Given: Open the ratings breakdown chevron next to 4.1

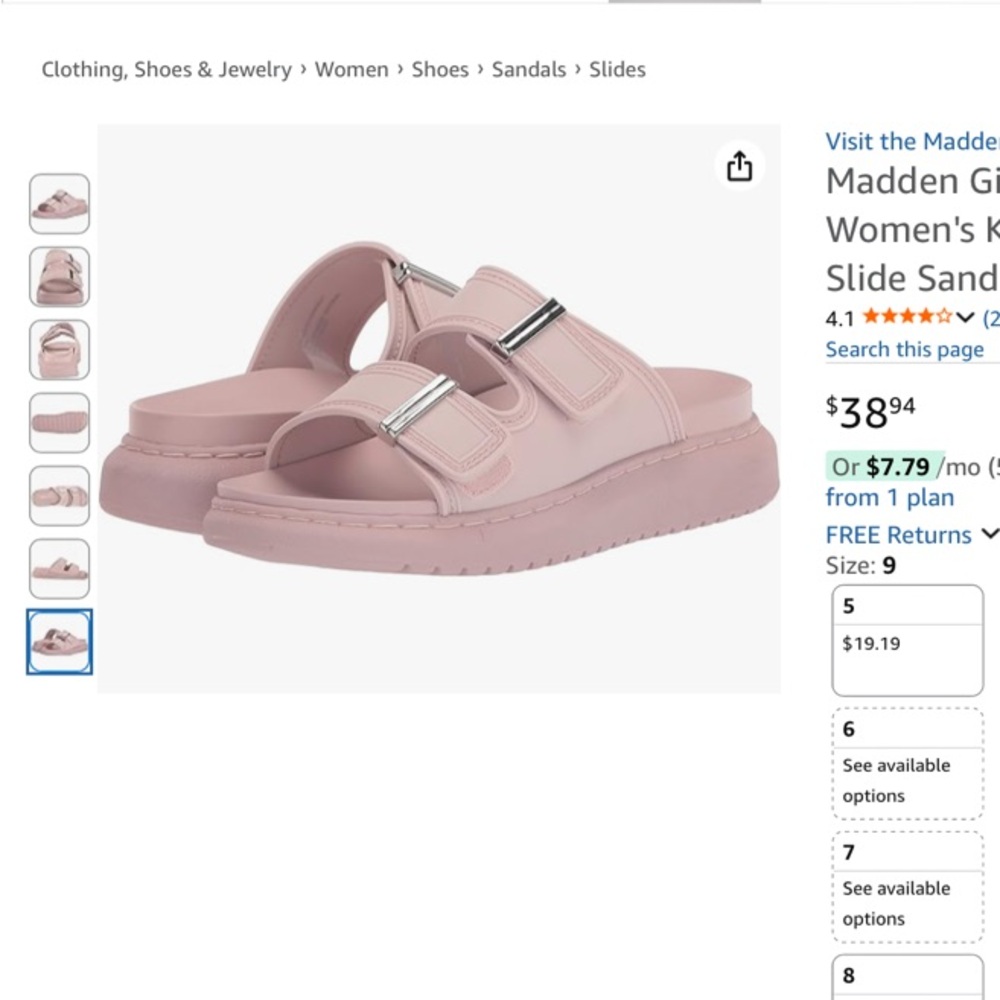Looking at the screenshot, I should pyautogui.click(x=965, y=318).
